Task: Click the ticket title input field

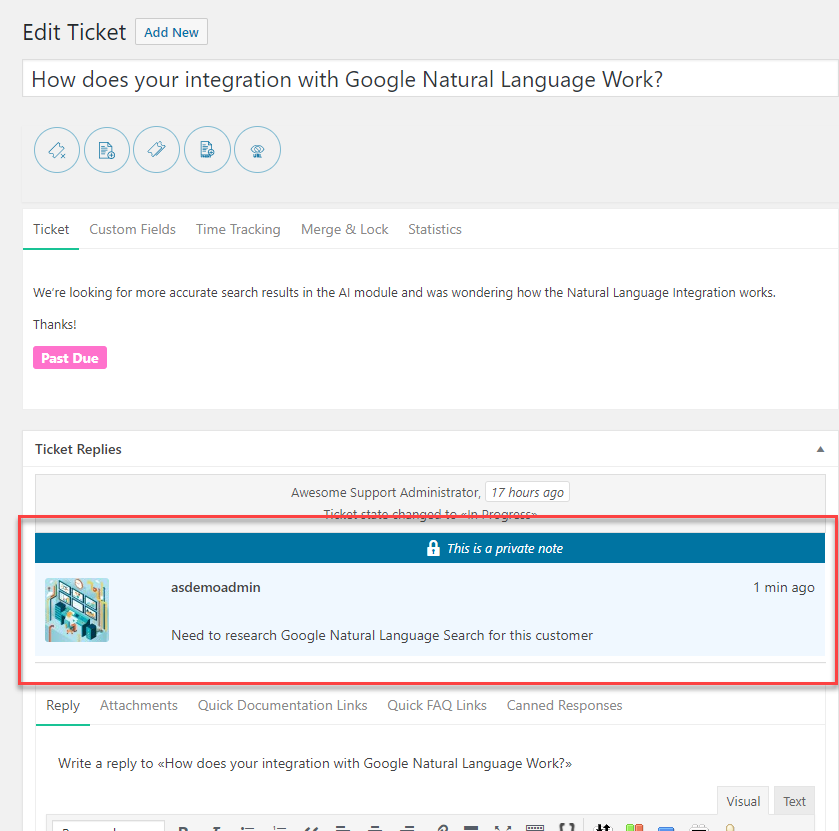Action: point(430,79)
